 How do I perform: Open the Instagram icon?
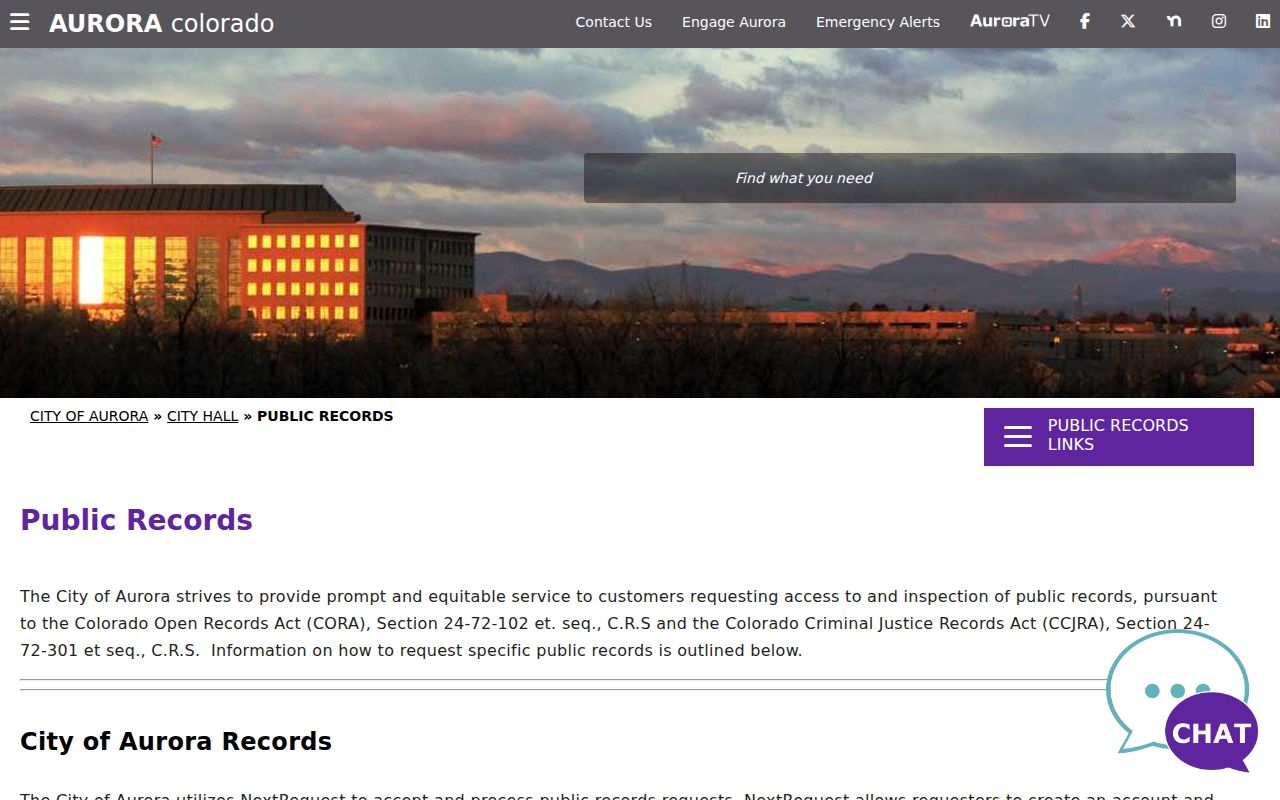point(1219,21)
